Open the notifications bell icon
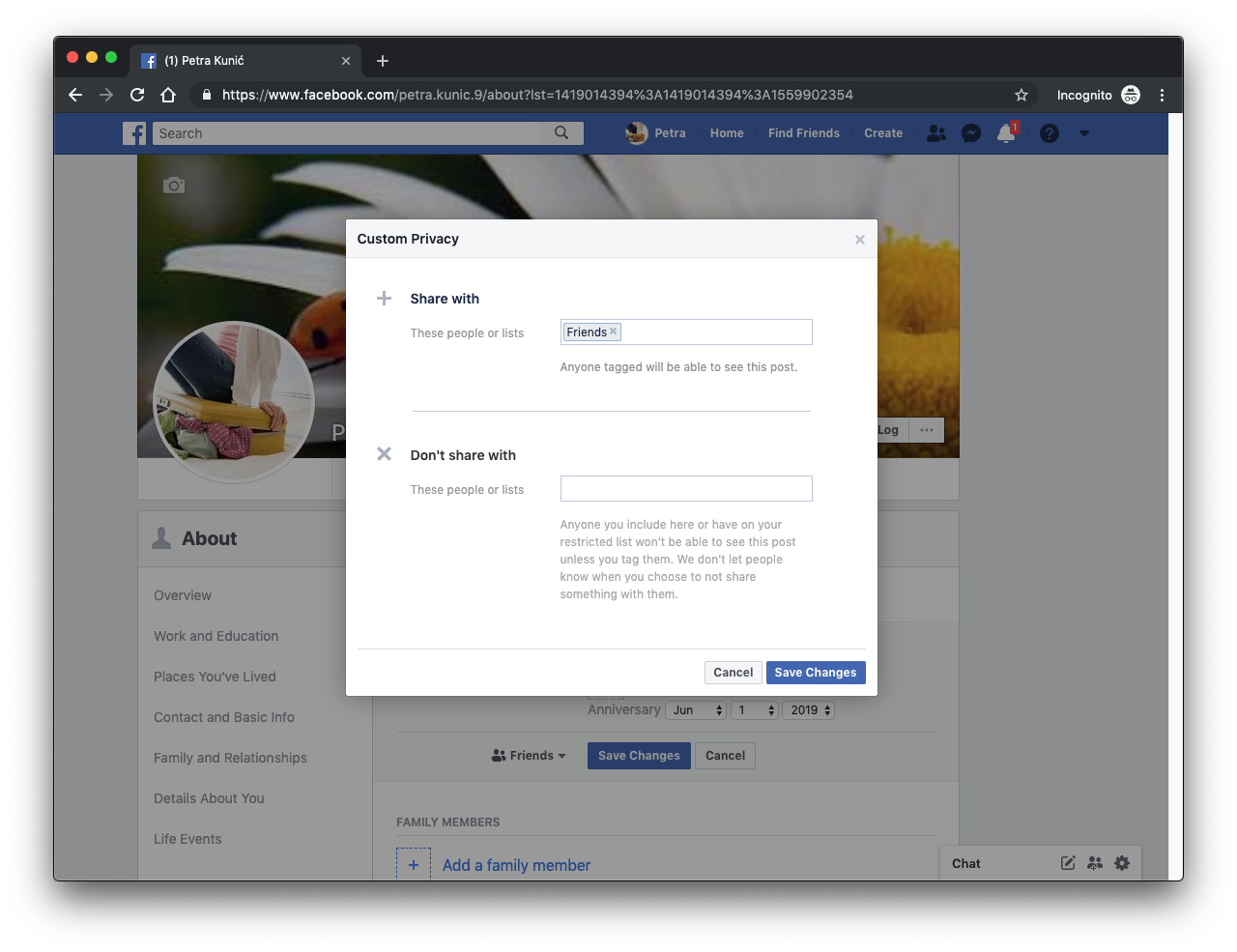The image size is (1237, 952). coord(1006,133)
